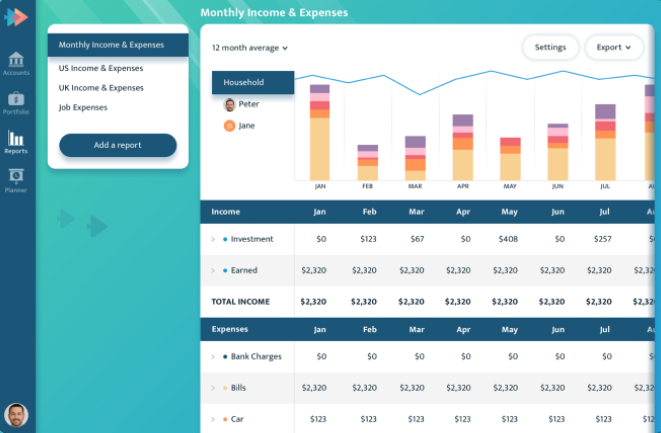This screenshot has height=433, width=661.
Task: Open the Settings button
Action: pyautogui.click(x=550, y=47)
